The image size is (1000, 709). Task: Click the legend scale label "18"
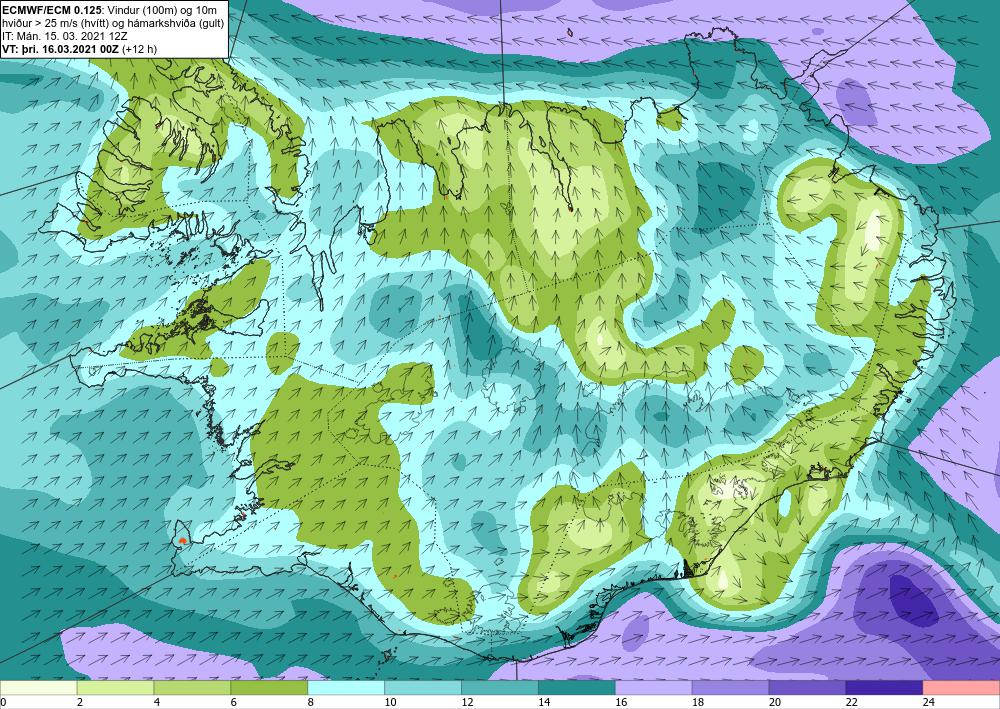(x=698, y=702)
